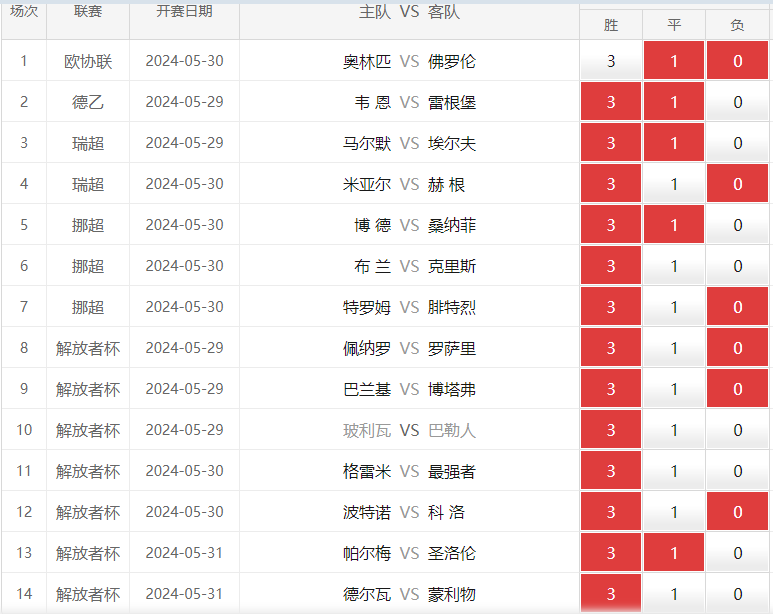Select loss (0) for 格雷米 VS 最强者
Image resolution: width=773 pixels, height=614 pixels.
[738, 470]
